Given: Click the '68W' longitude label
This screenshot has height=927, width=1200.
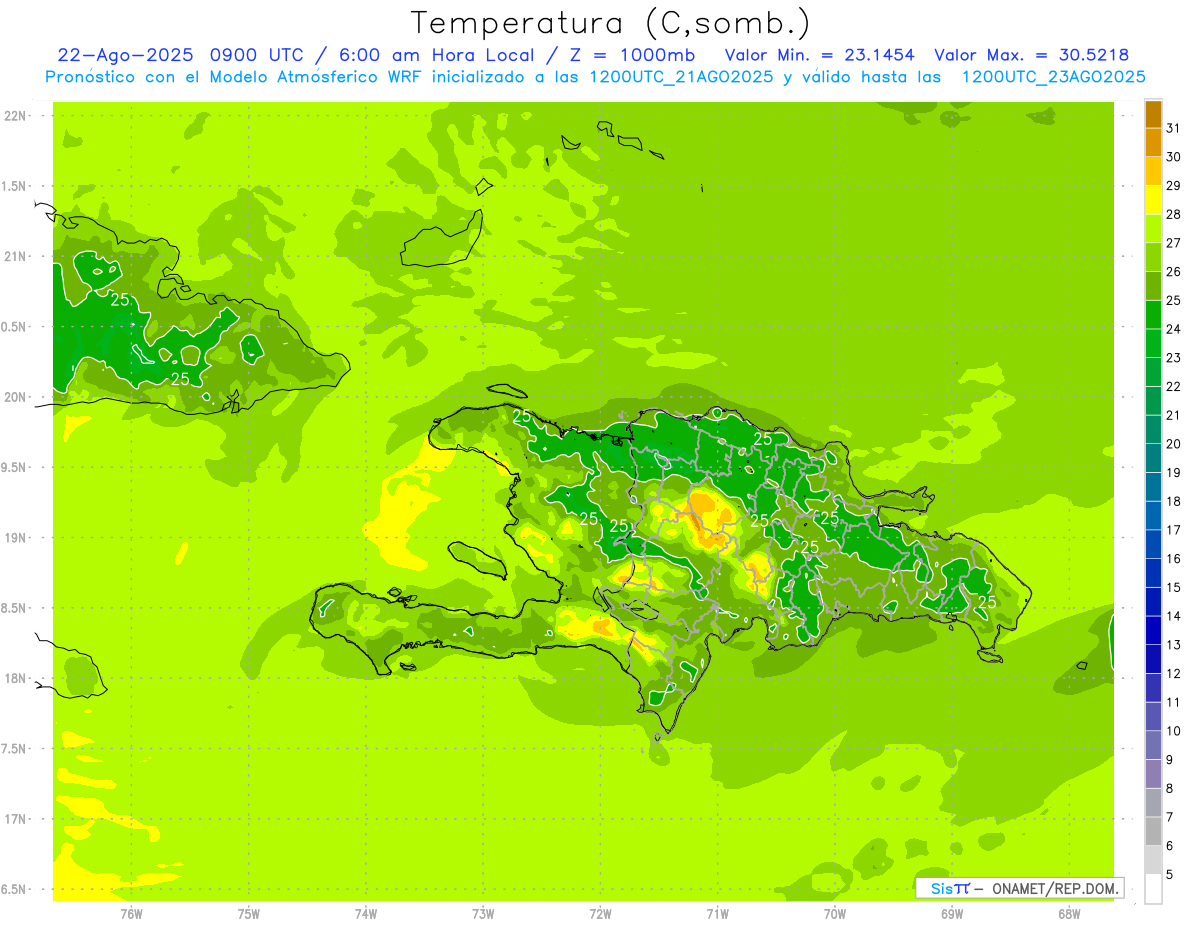Looking at the screenshot, I should click(1069, 913).
